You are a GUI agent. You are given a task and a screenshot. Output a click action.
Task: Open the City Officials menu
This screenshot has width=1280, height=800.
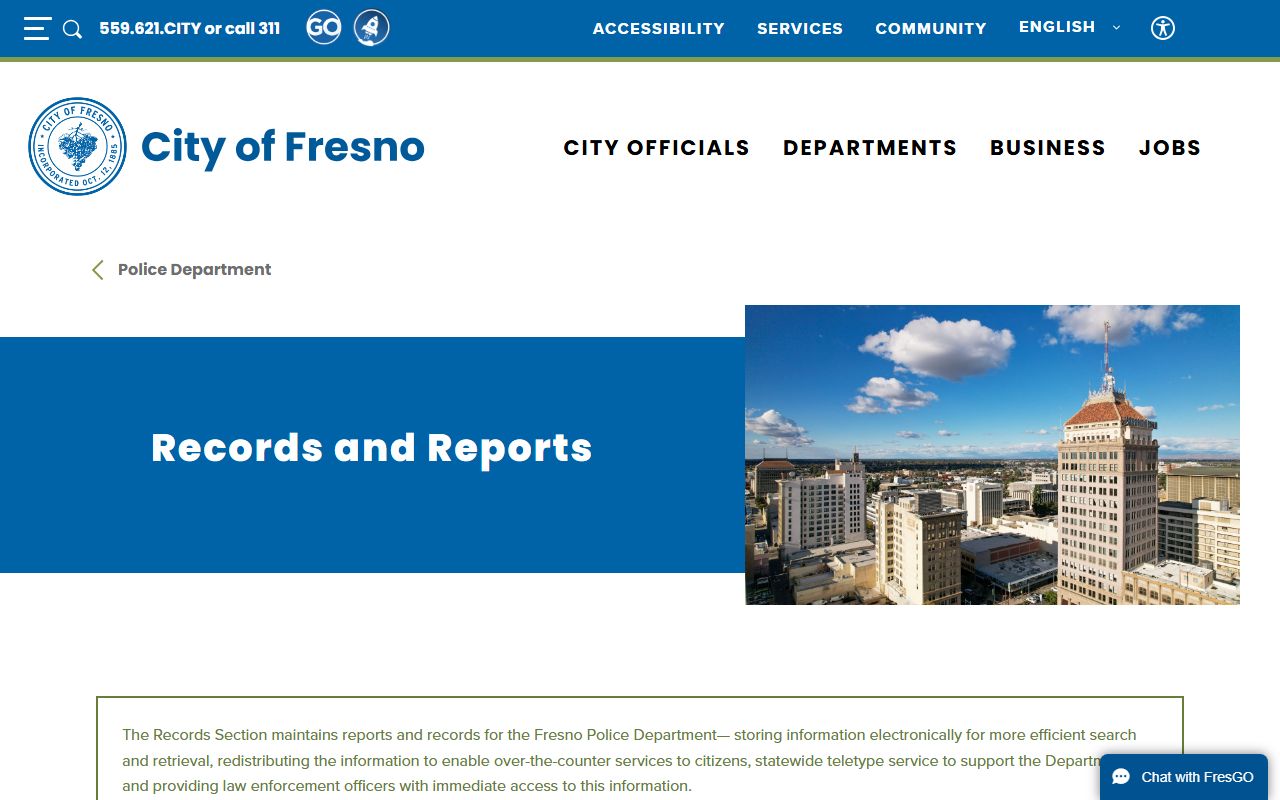click(x=657, y=148)
